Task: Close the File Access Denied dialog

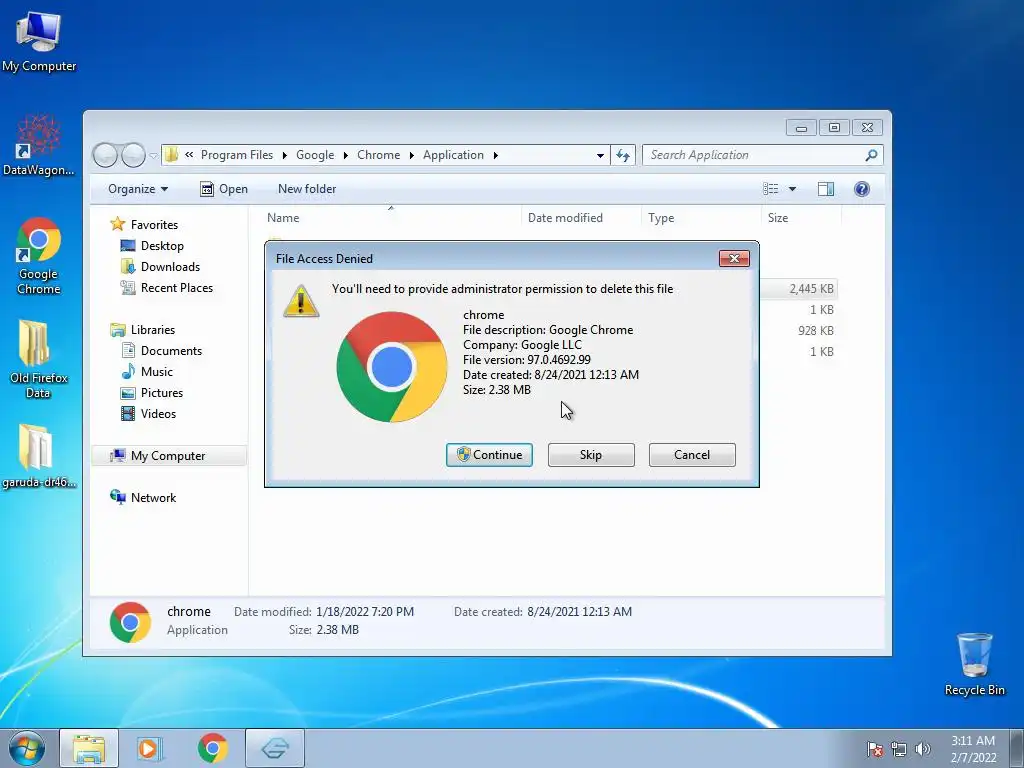Action: point(734,259)
